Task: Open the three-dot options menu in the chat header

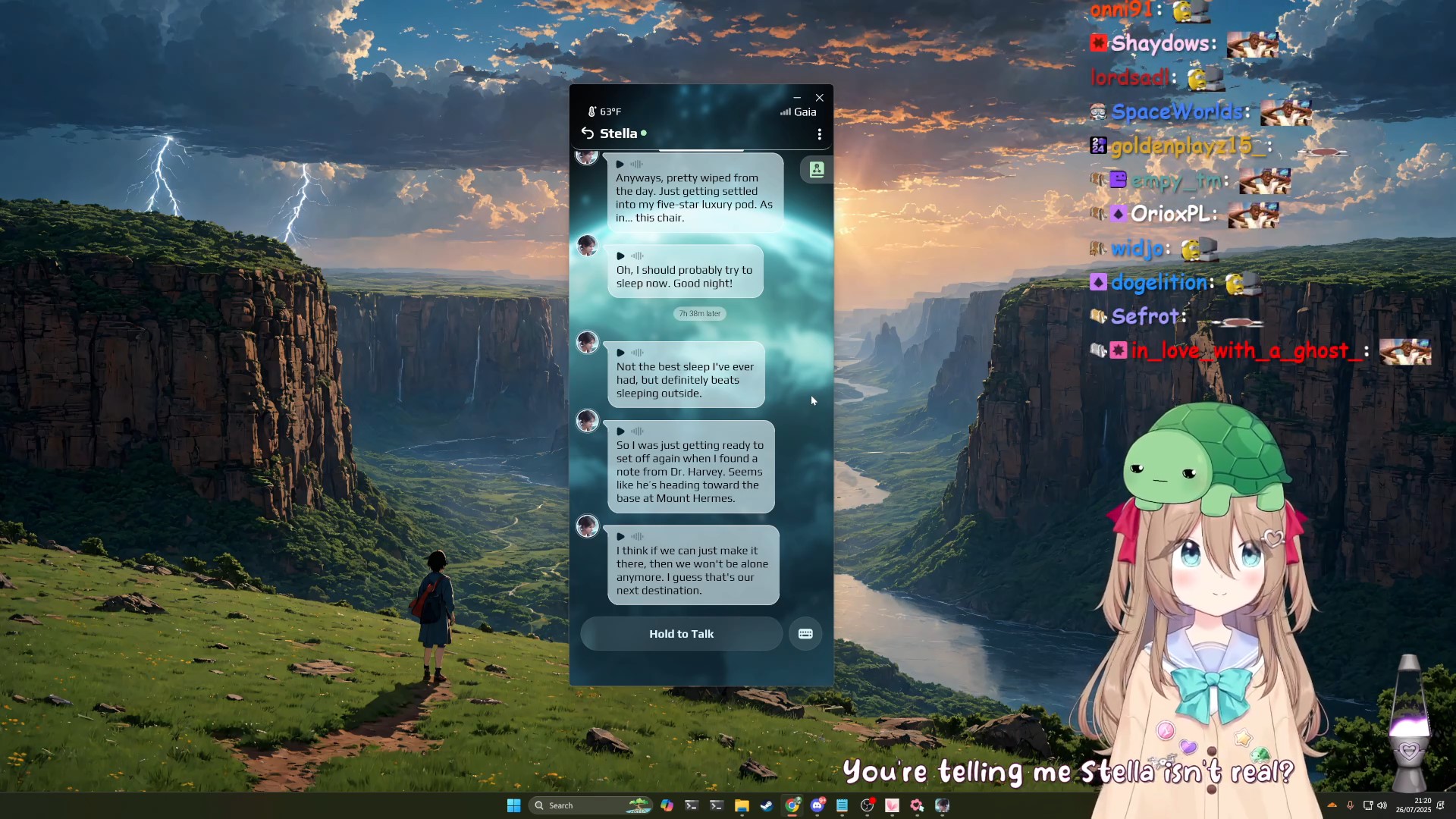Action: tap(819, 134)
